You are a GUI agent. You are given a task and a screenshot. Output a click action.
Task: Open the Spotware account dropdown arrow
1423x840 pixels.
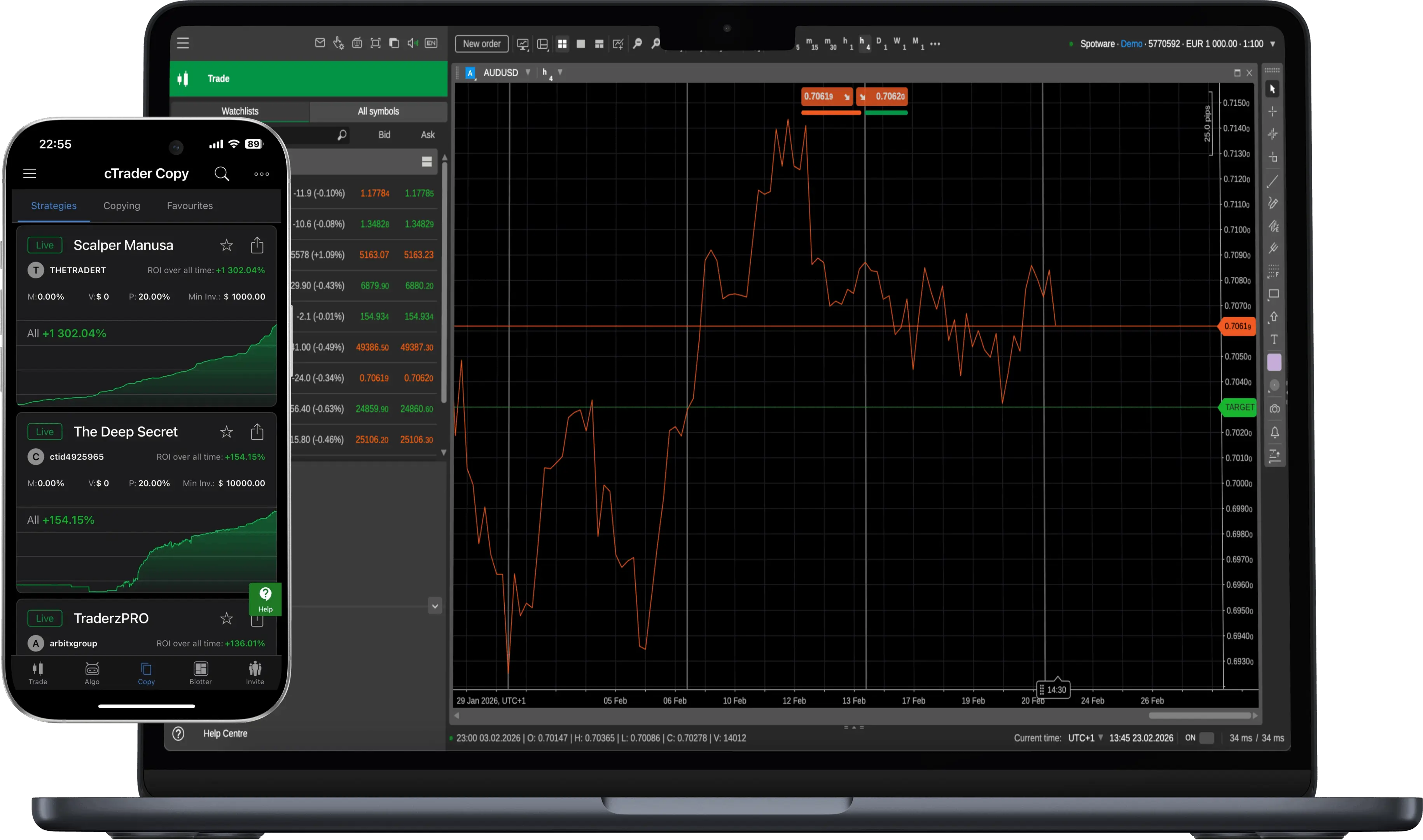1273,44
